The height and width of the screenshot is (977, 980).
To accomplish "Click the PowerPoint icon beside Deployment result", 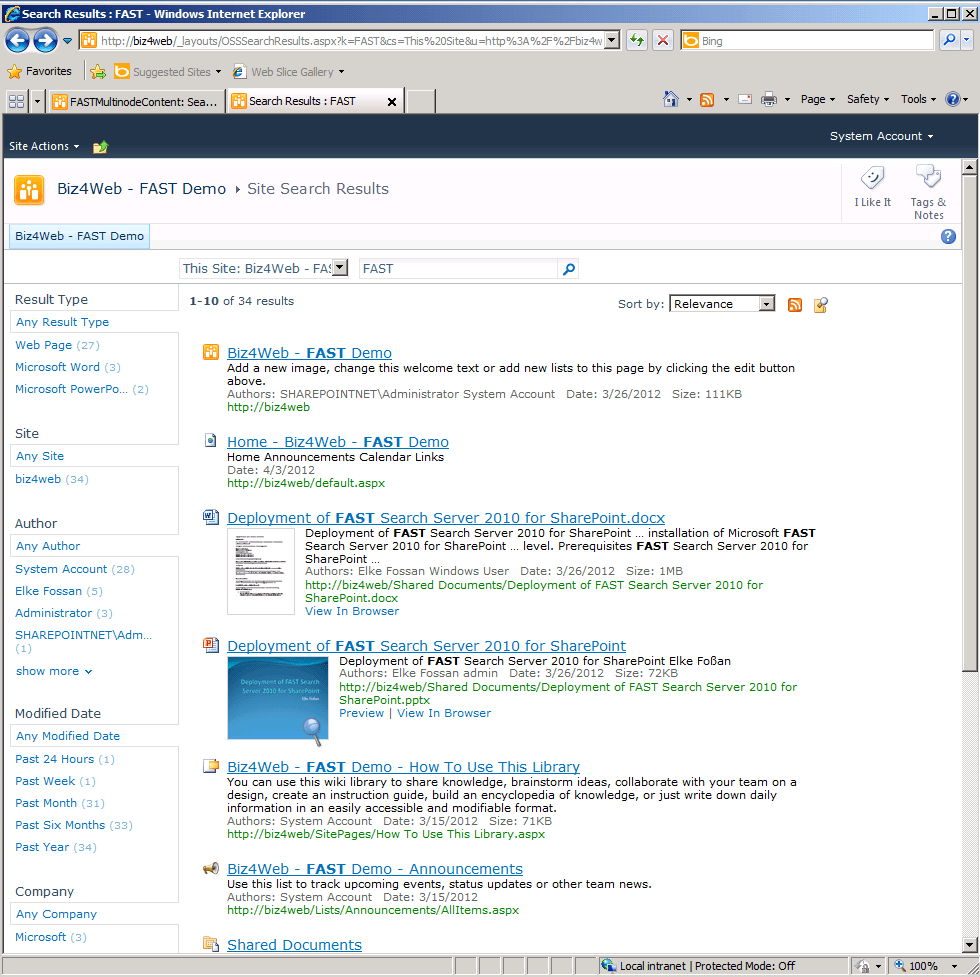I will click(211, 644).
